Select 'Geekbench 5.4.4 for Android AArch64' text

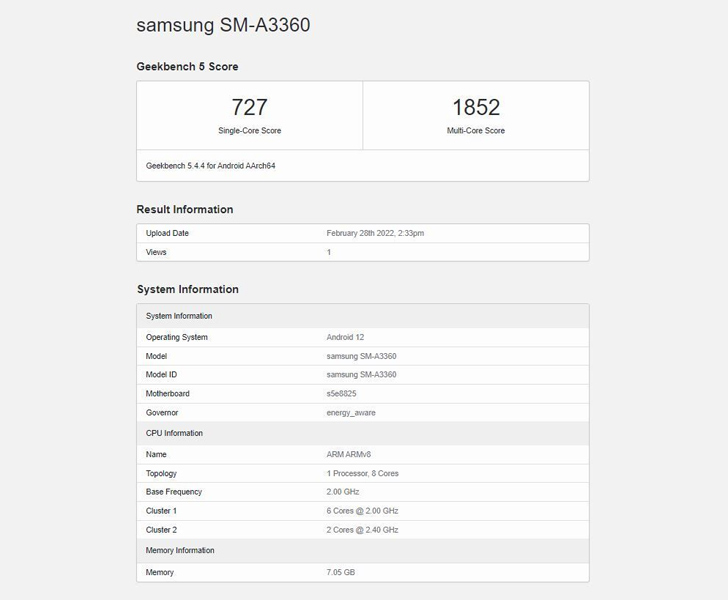pos(211,166)
